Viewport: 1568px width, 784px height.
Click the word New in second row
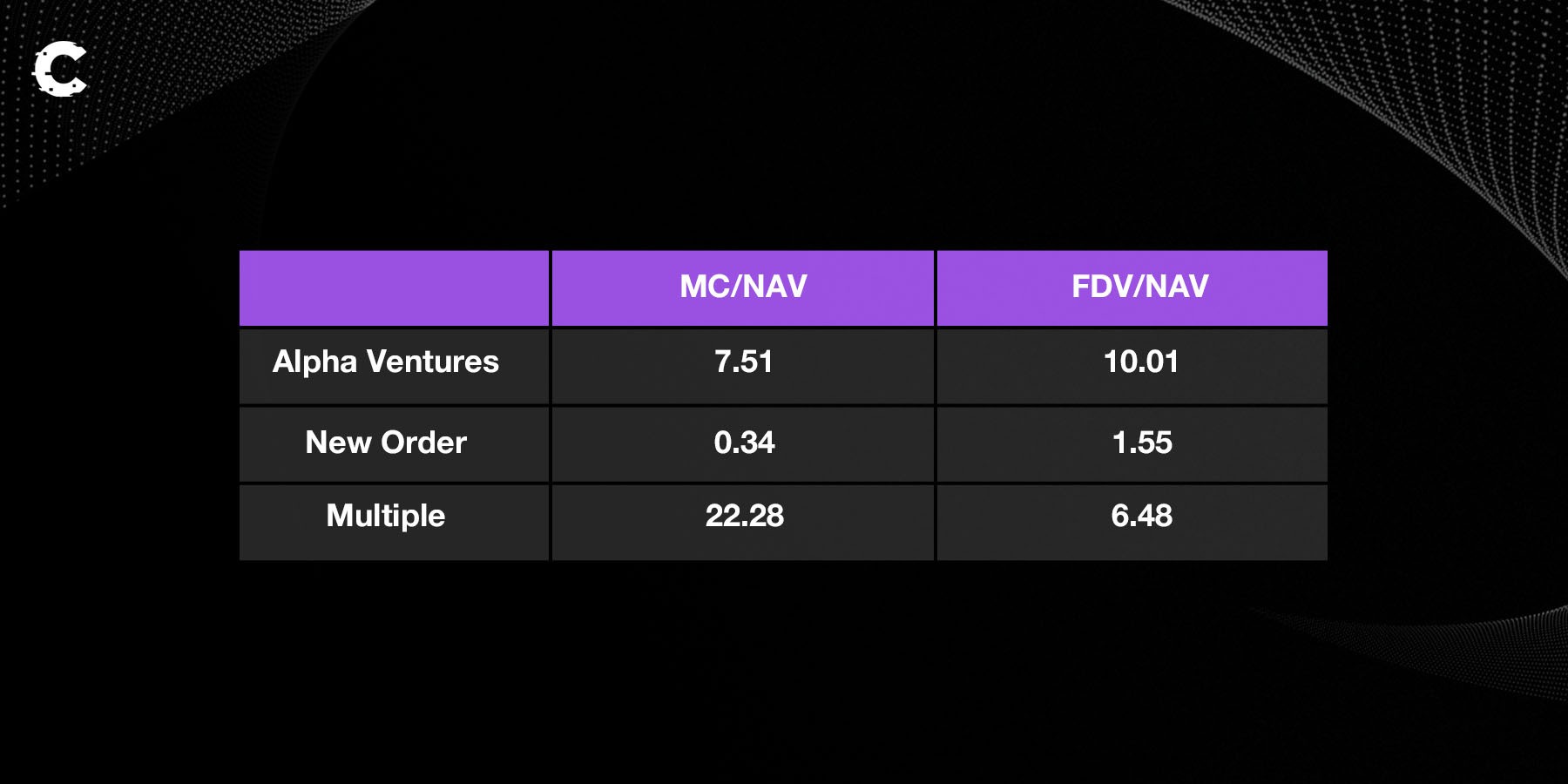coord(338,443)
